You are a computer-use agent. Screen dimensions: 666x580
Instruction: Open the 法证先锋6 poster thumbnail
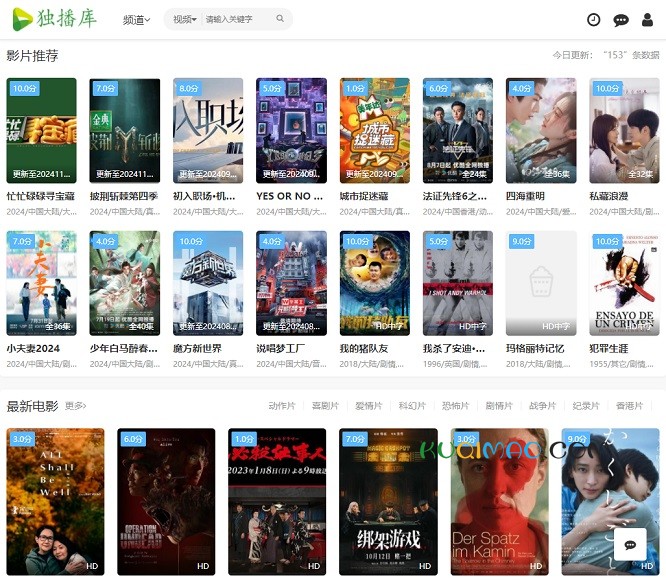457,130
